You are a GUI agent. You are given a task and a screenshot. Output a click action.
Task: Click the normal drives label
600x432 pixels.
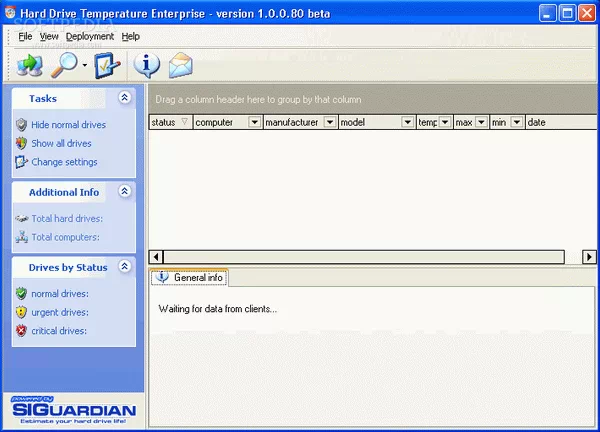[x=60, y=294]
